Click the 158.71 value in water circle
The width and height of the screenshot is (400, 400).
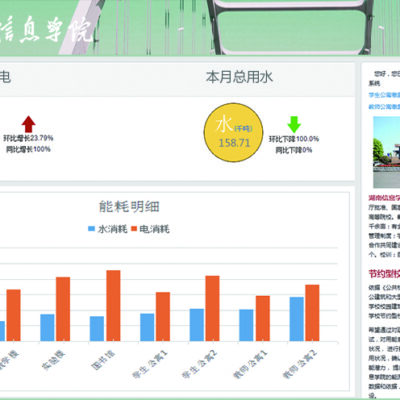pos(234,143)
